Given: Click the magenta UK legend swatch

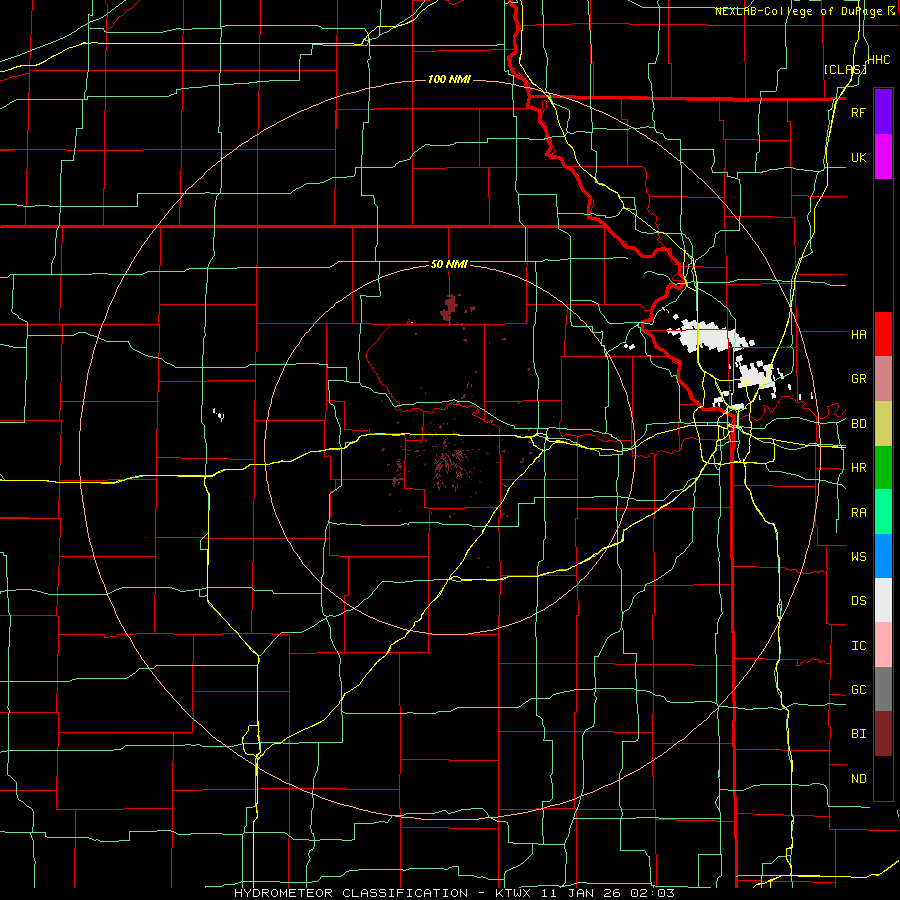Looking at the screenshot, I should [x=883, y=157].
